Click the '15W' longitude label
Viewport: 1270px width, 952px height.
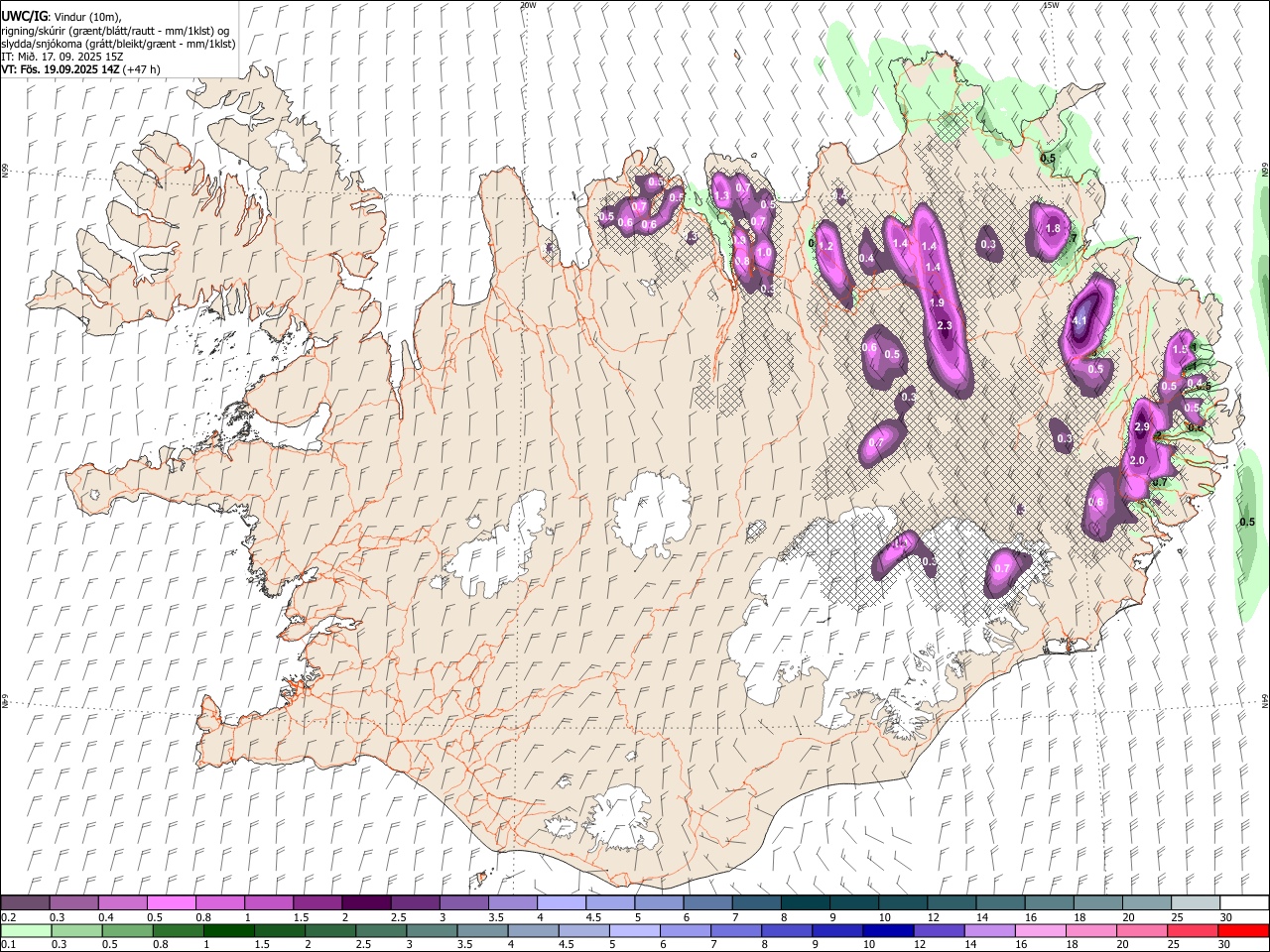1051,5
